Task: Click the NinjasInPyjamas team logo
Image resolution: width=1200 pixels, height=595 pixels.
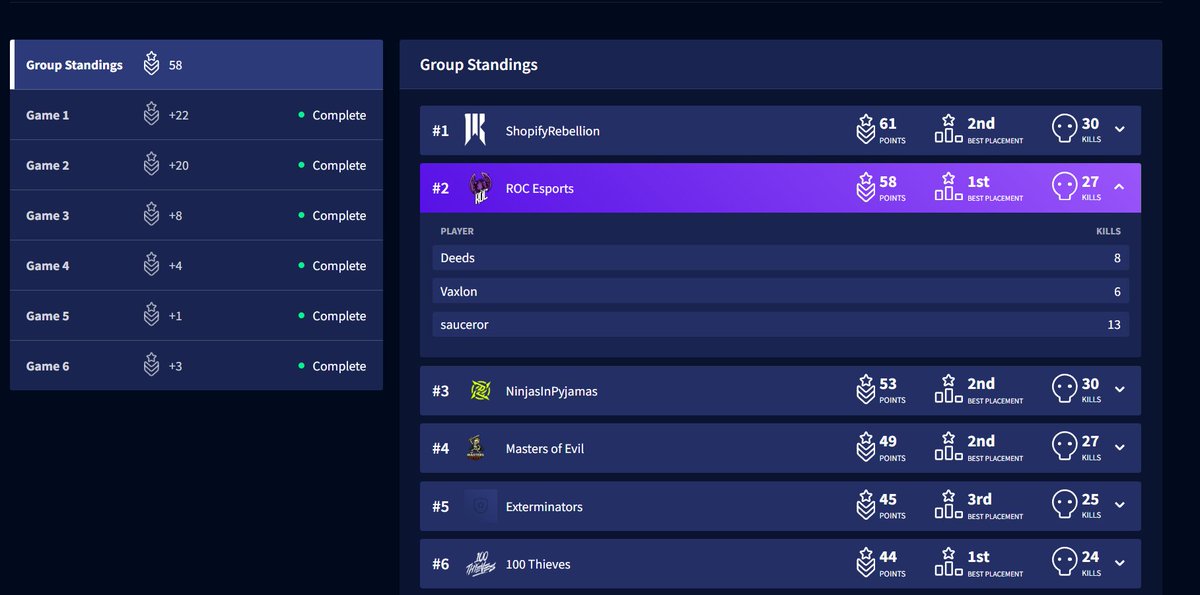Action: pos(480,391)
